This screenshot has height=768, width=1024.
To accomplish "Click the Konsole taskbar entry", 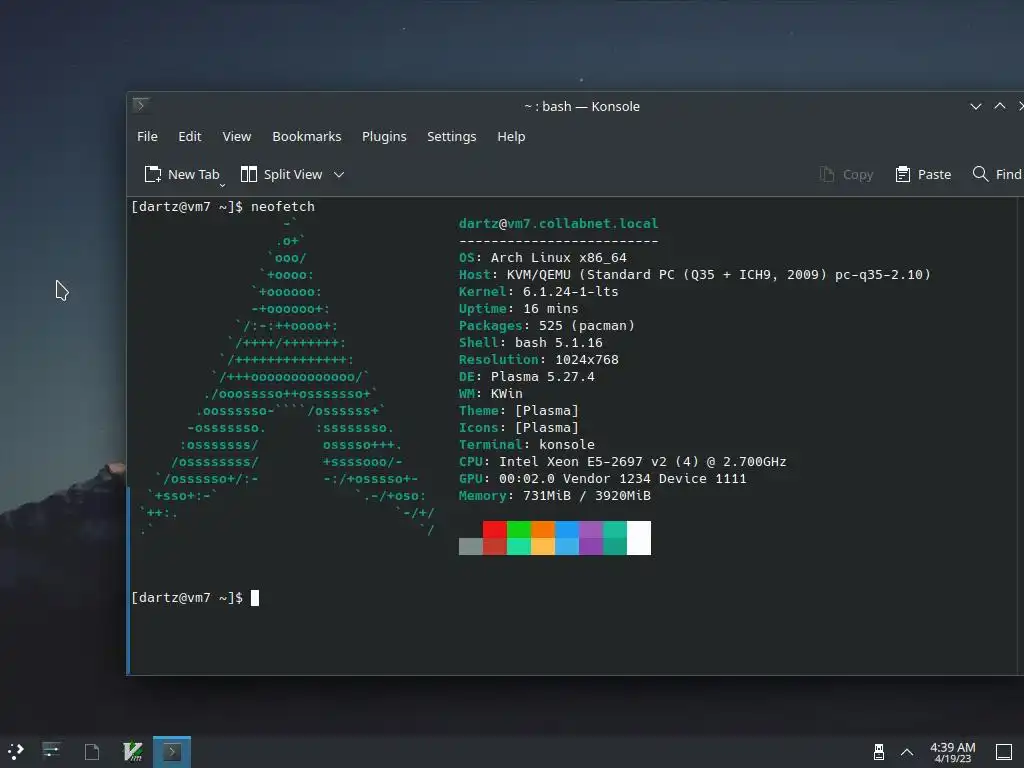I will [172, 752].
